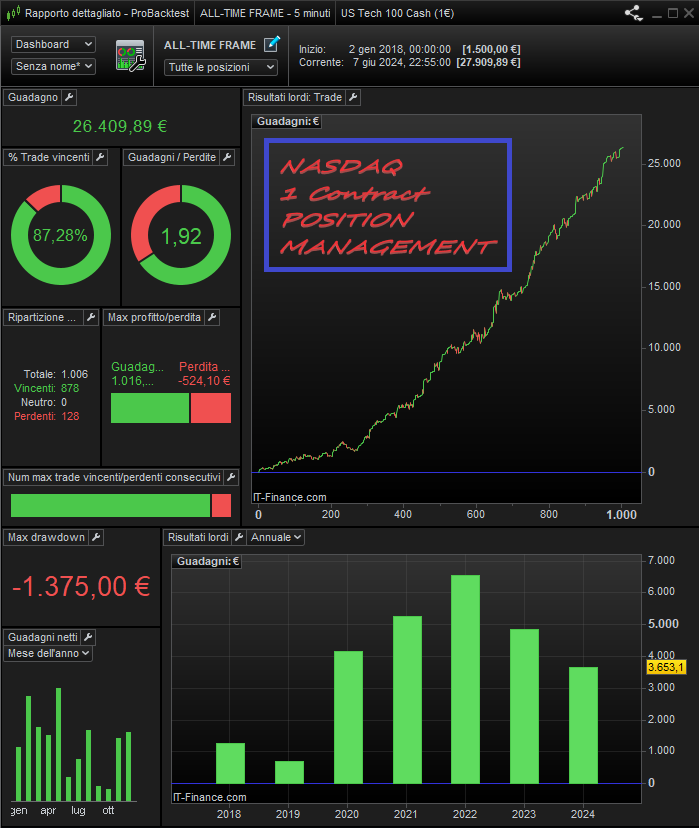Click the 87,28% win rate donut chart
The image size is (699, 828).
pyautogui.click(x=61, y=235)
